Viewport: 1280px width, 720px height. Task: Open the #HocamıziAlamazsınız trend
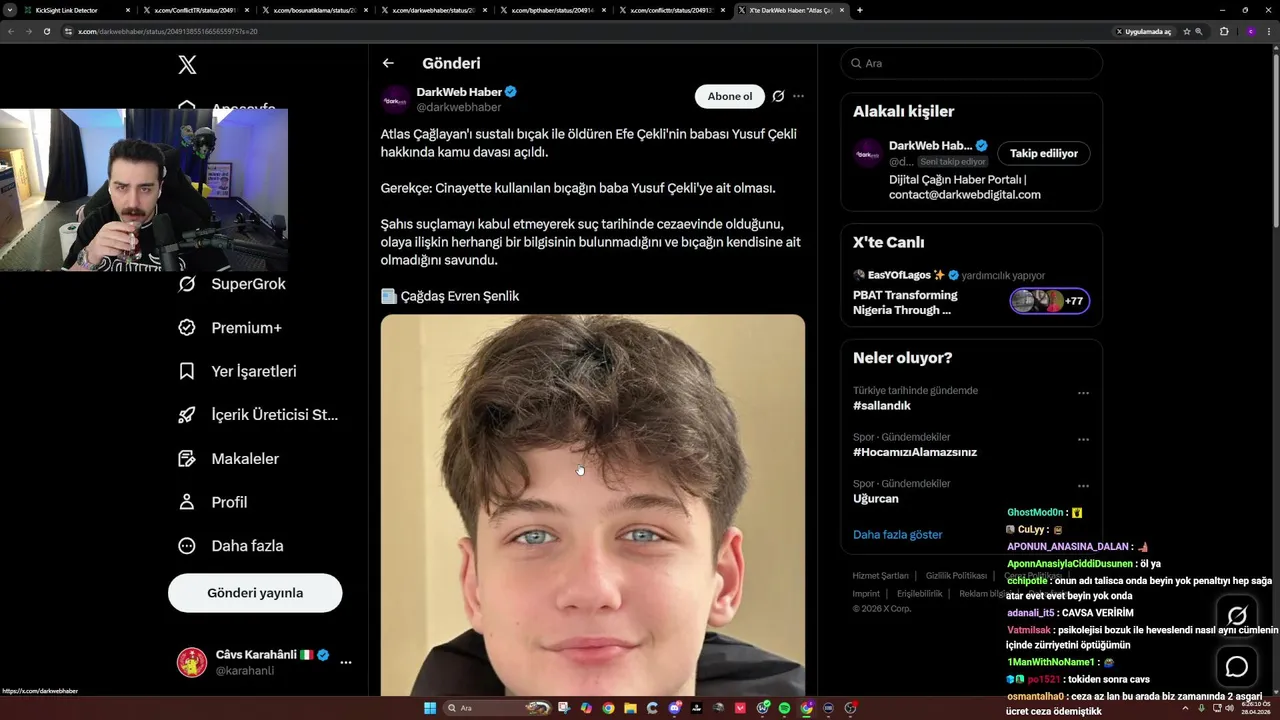(915, 452)
